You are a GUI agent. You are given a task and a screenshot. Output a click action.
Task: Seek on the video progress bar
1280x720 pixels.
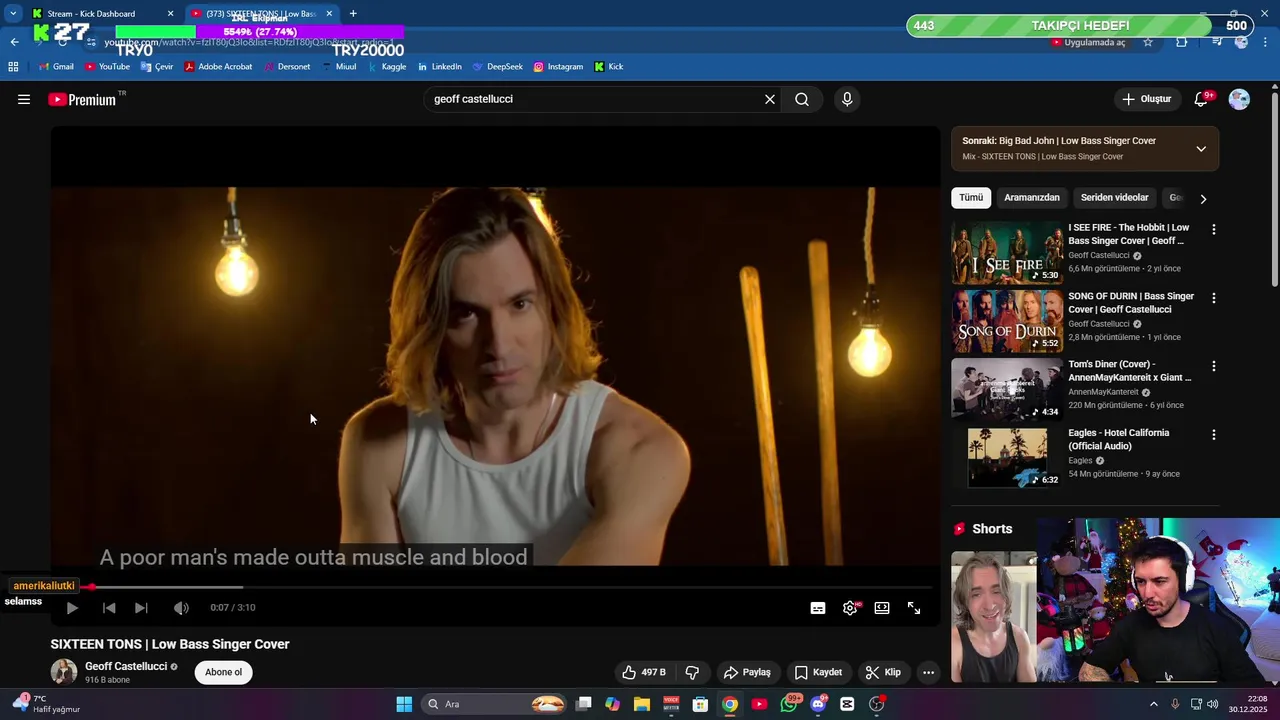coord(495,587)
